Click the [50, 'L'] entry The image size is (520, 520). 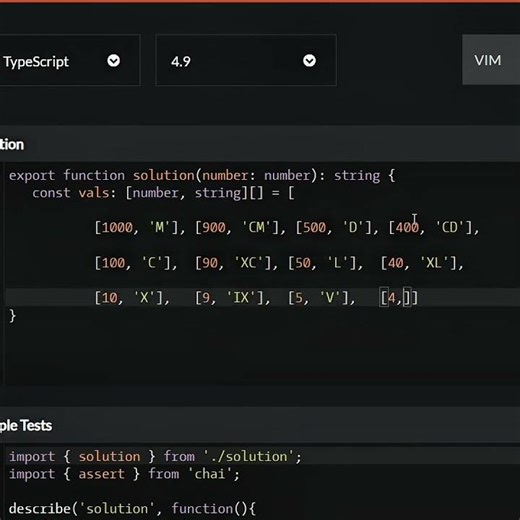click(x=322, y=263)
